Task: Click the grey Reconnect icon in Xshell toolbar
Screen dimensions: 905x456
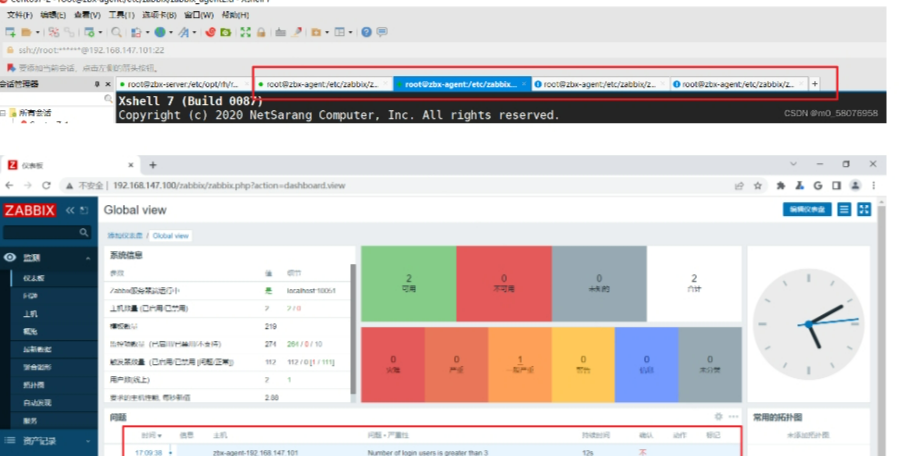Action: 69,32
